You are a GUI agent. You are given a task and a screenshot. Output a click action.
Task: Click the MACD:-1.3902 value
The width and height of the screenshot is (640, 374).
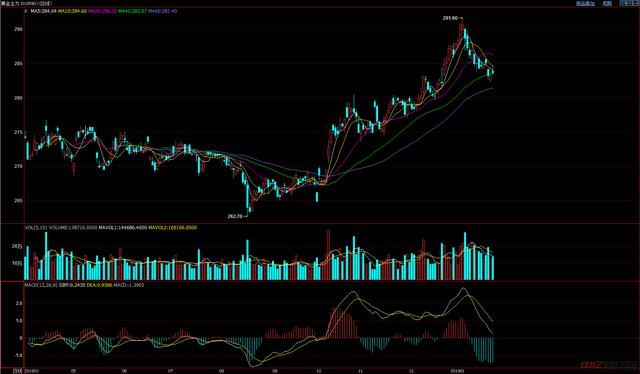[129, 285]
